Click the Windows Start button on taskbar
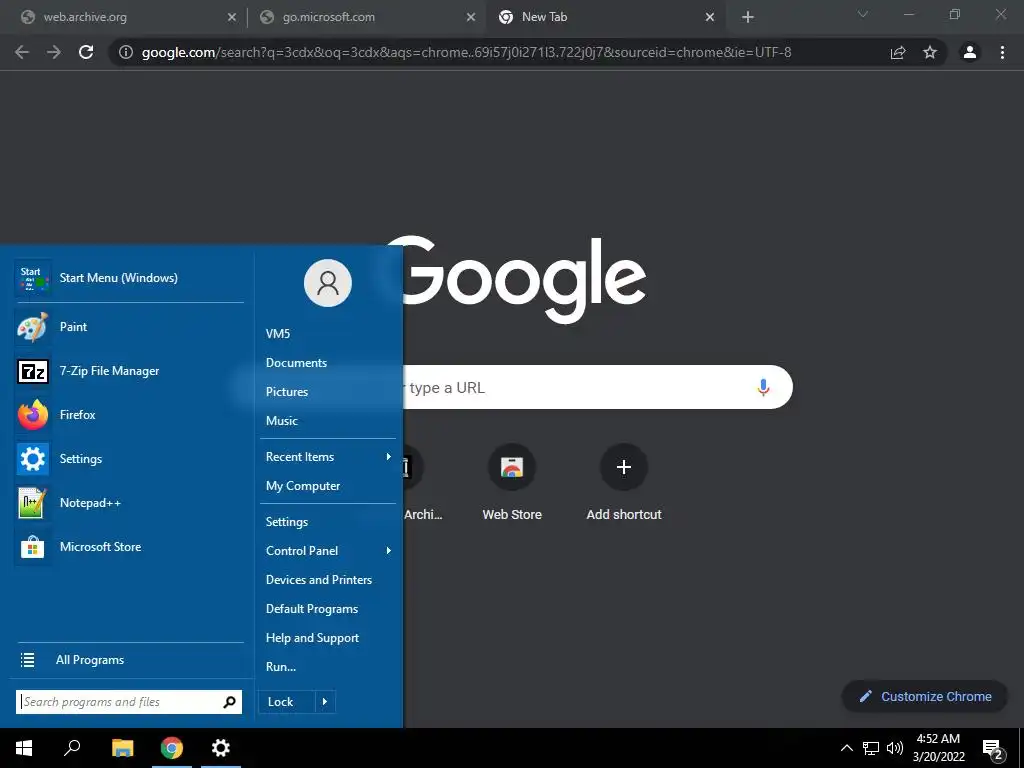The image size is (1024, 768). [x=24, y=748]
